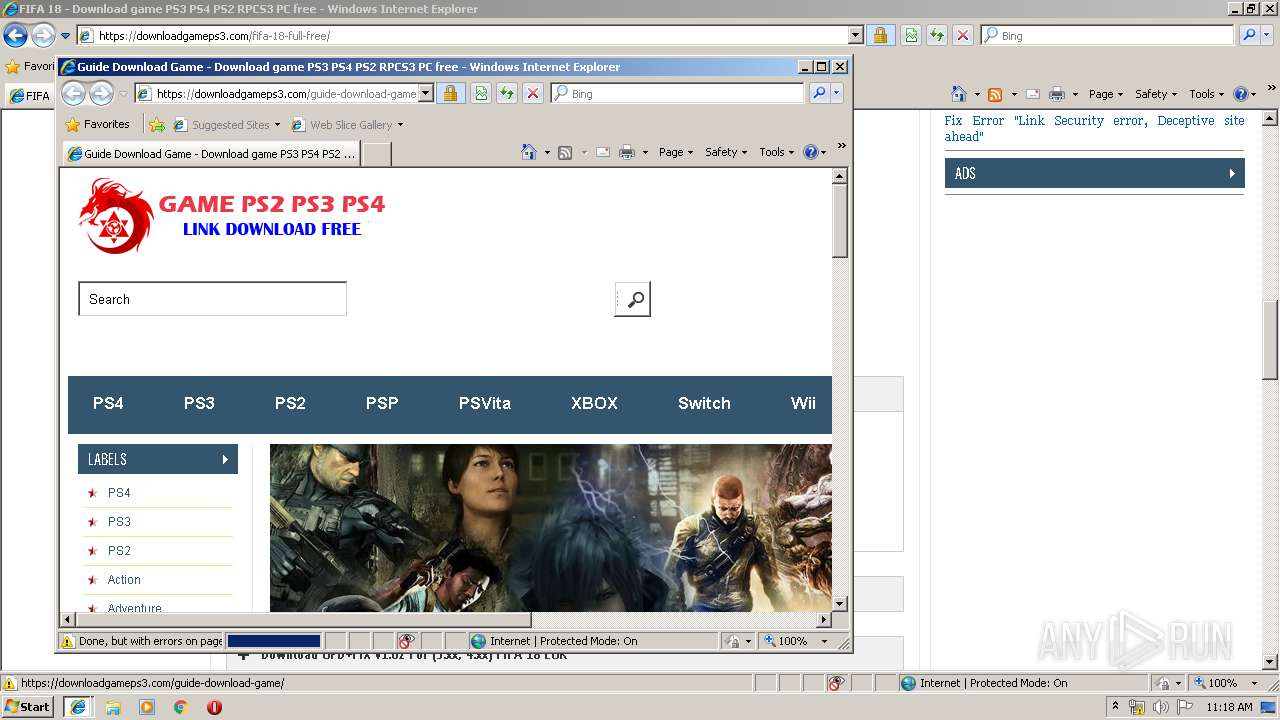Open new blank tab in front window

click(x=376, y=154)
